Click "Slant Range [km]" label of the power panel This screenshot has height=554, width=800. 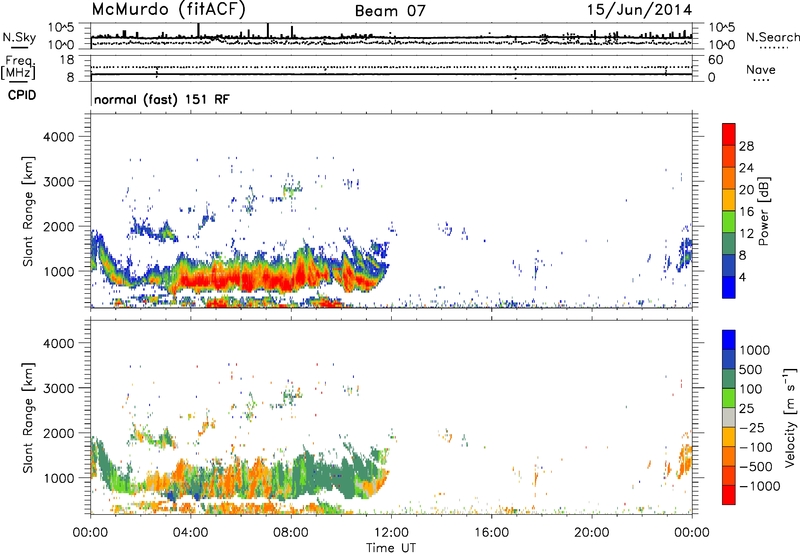tap(28, 211)
